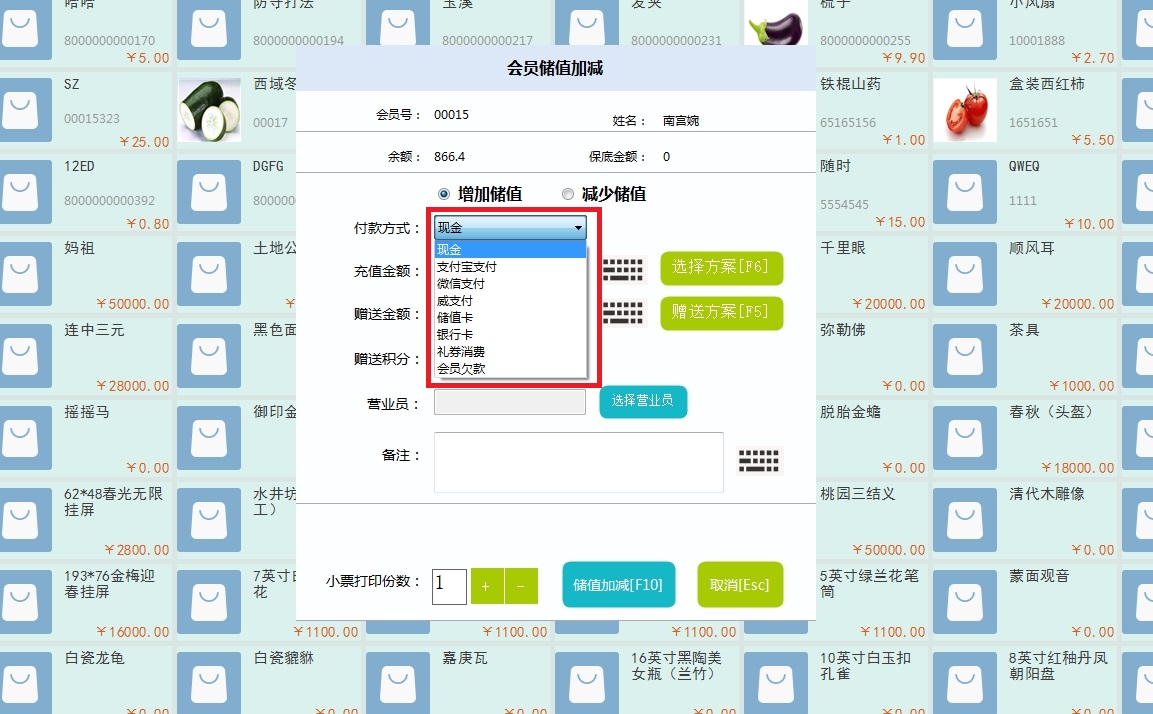Increase receipt print copies with plus button
The width and height of the screenshot is (1153, 714).
tap(486, 586)
